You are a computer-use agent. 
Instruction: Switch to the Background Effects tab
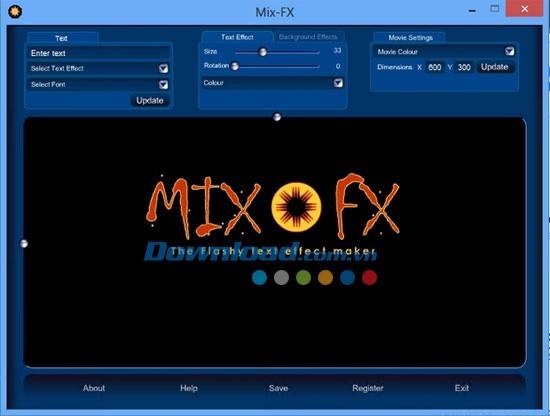(308, 37)
